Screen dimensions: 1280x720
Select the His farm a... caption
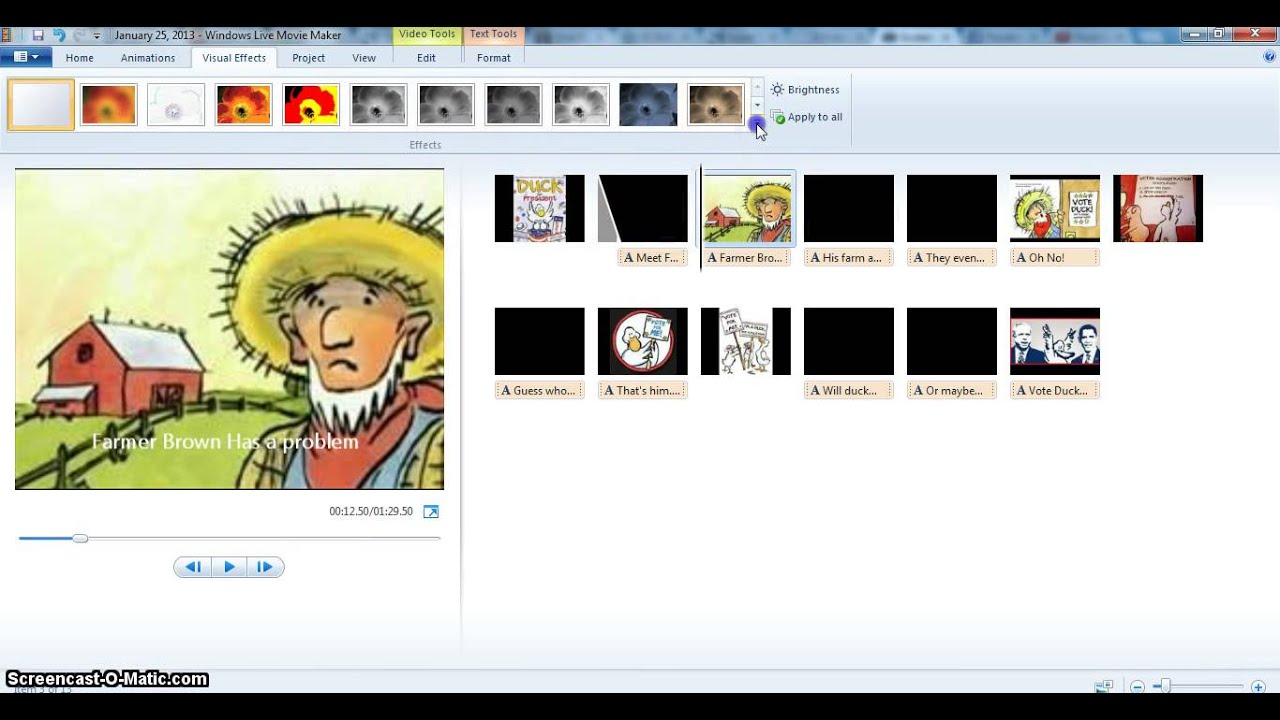click(849, 258)
